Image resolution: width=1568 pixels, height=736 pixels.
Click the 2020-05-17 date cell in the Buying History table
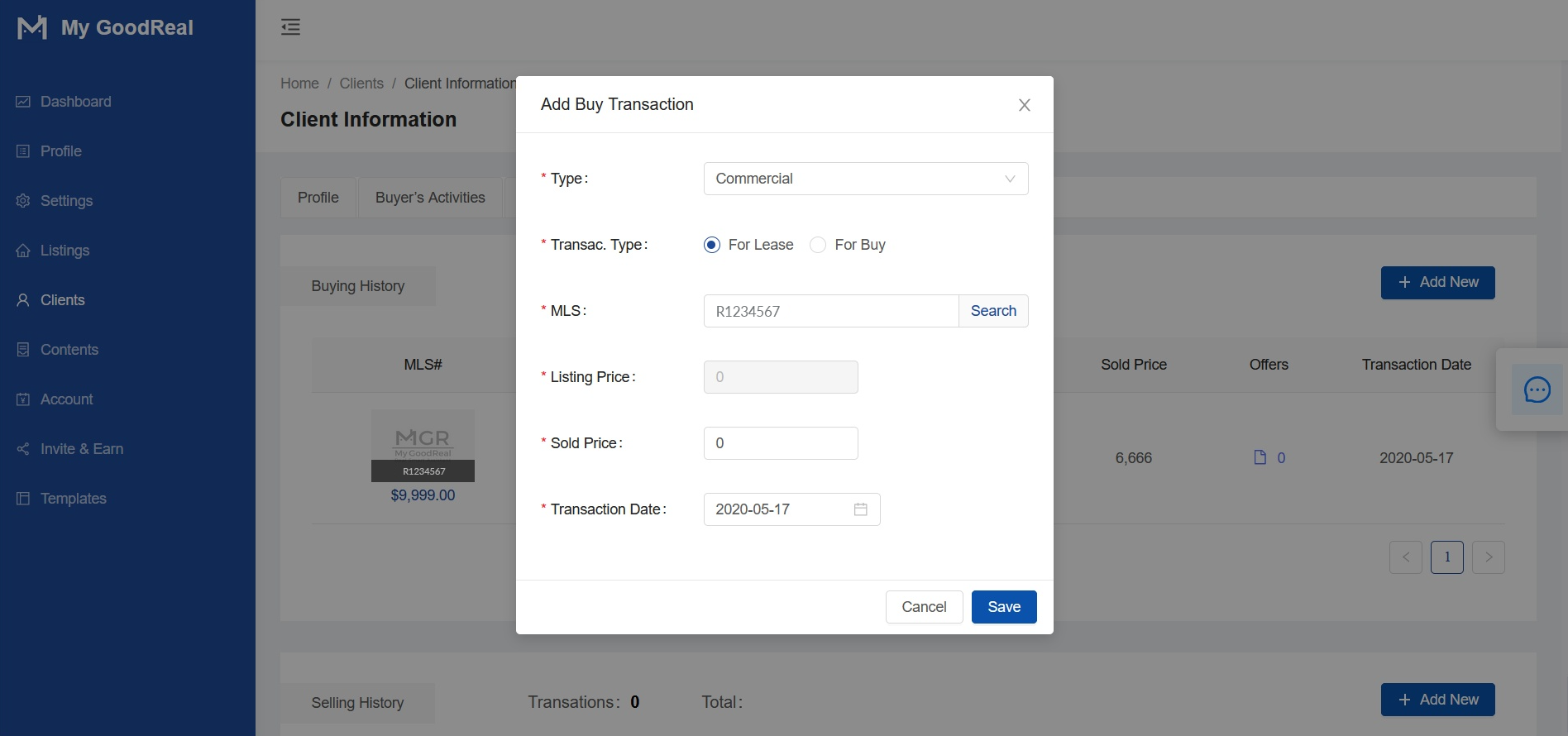click(1416, 458)
